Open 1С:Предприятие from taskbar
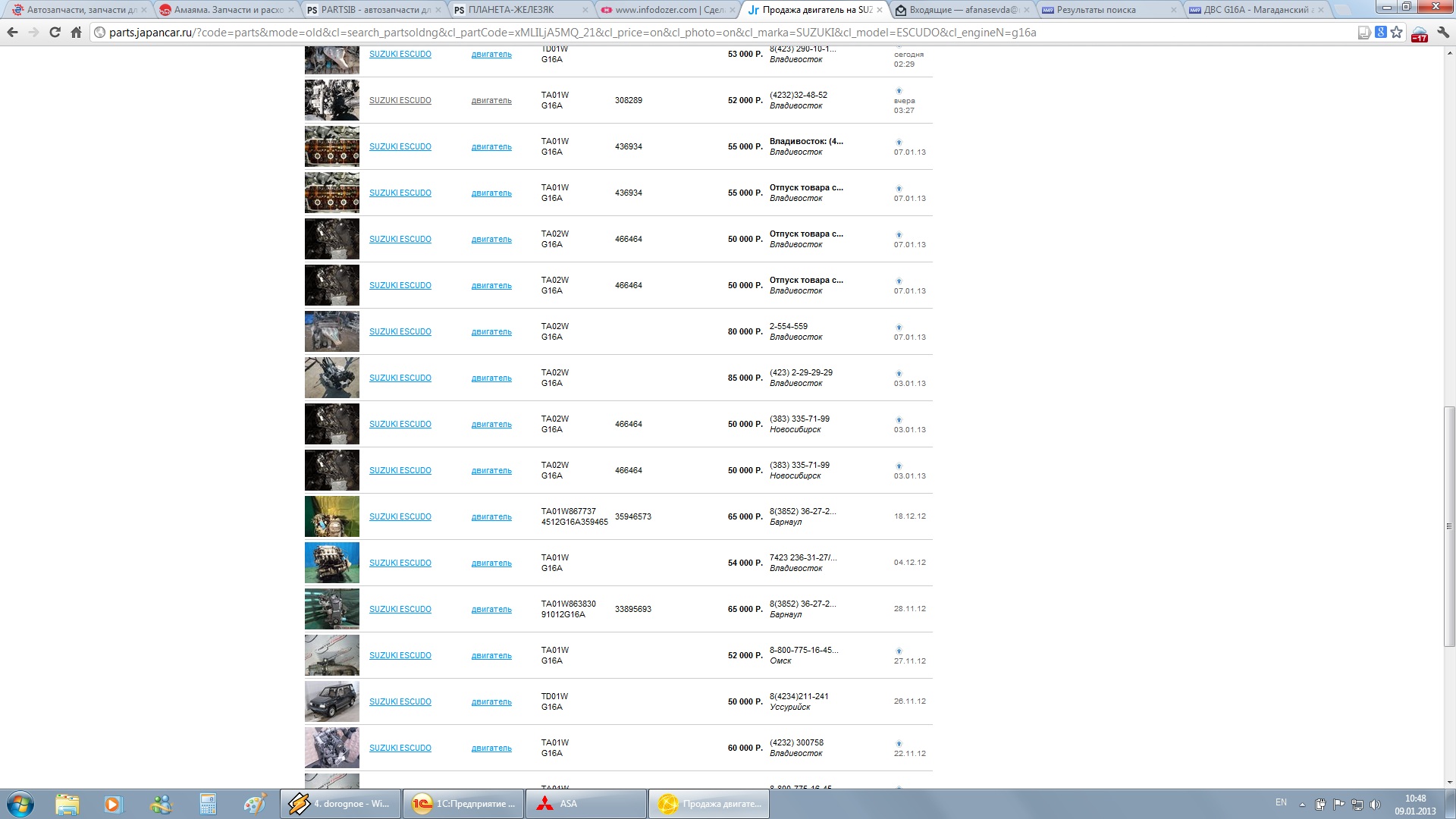 pos(463,804)
